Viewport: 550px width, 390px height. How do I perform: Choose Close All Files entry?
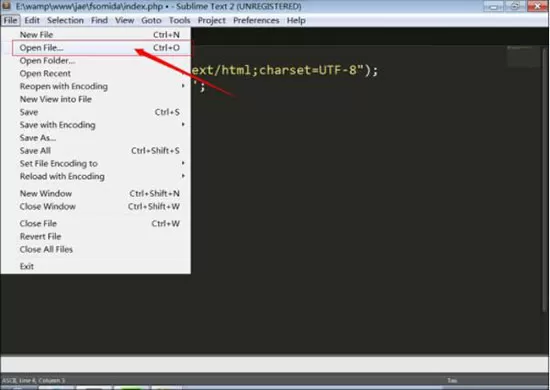[x=96, y=249]
